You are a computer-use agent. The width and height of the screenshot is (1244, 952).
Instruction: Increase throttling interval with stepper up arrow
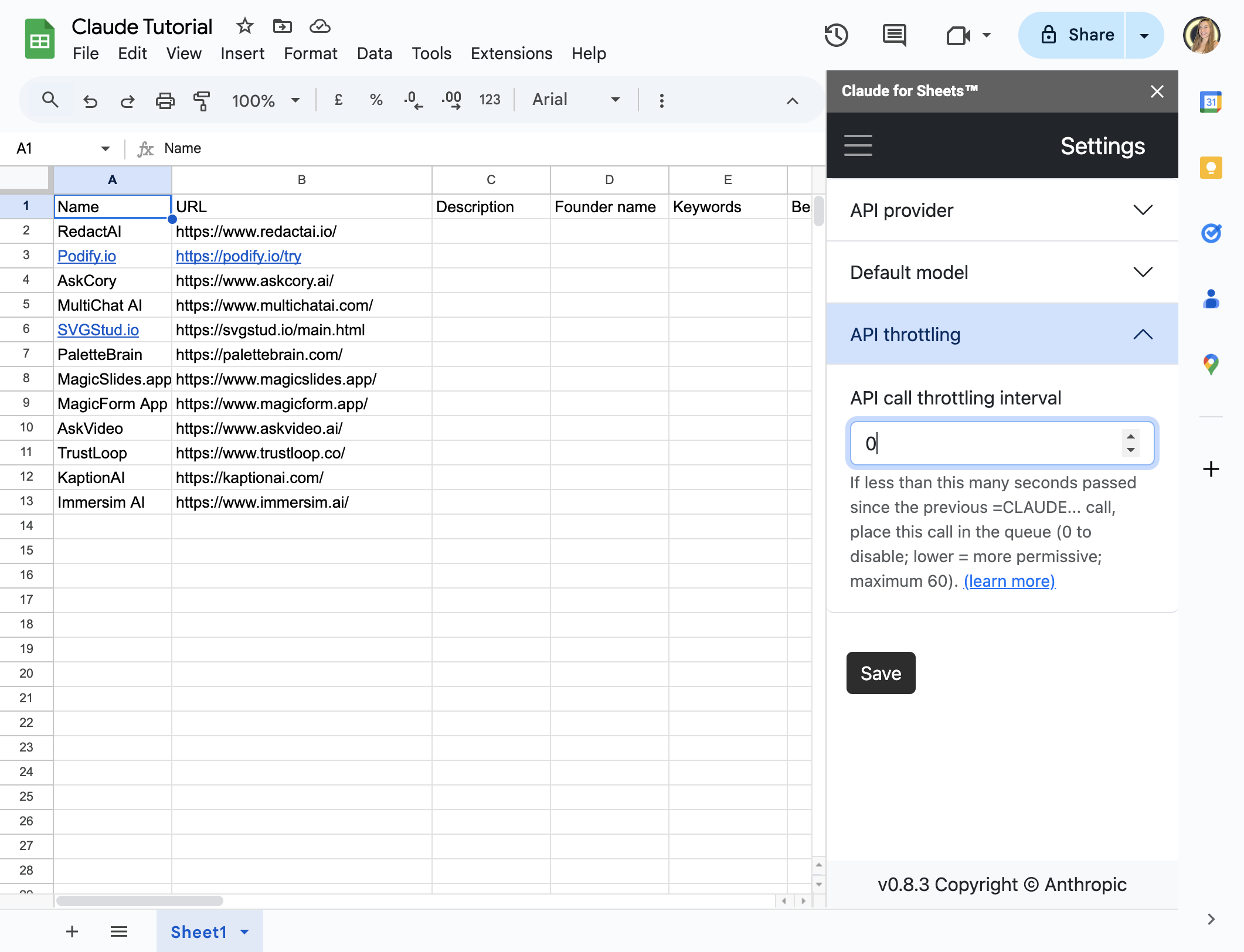[1130, 437]
